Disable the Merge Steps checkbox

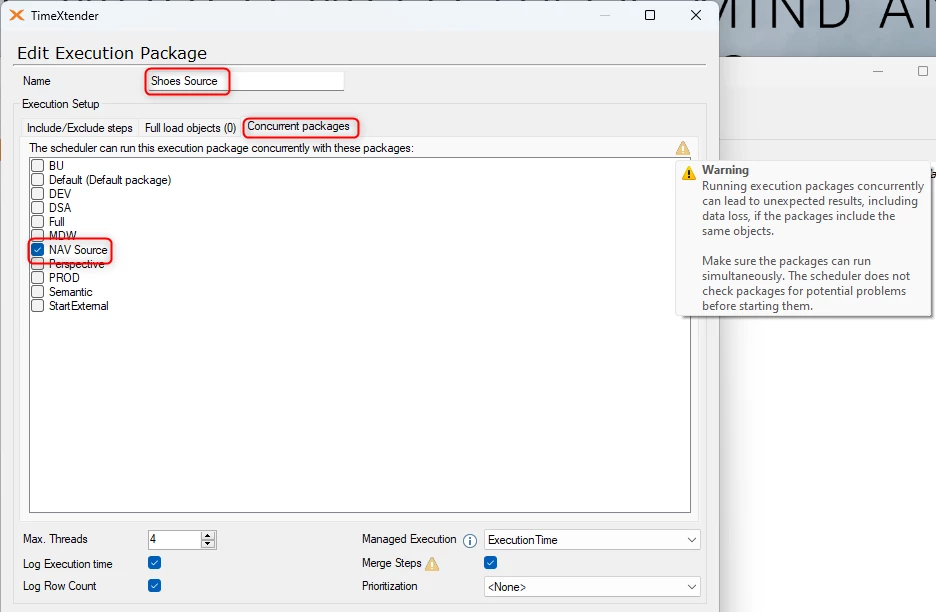click(x=491, y=562)
